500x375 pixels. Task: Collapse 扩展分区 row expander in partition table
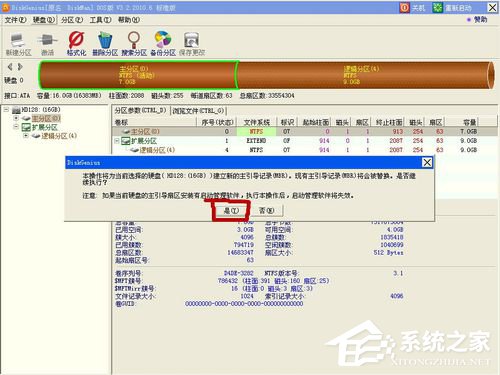117,141
